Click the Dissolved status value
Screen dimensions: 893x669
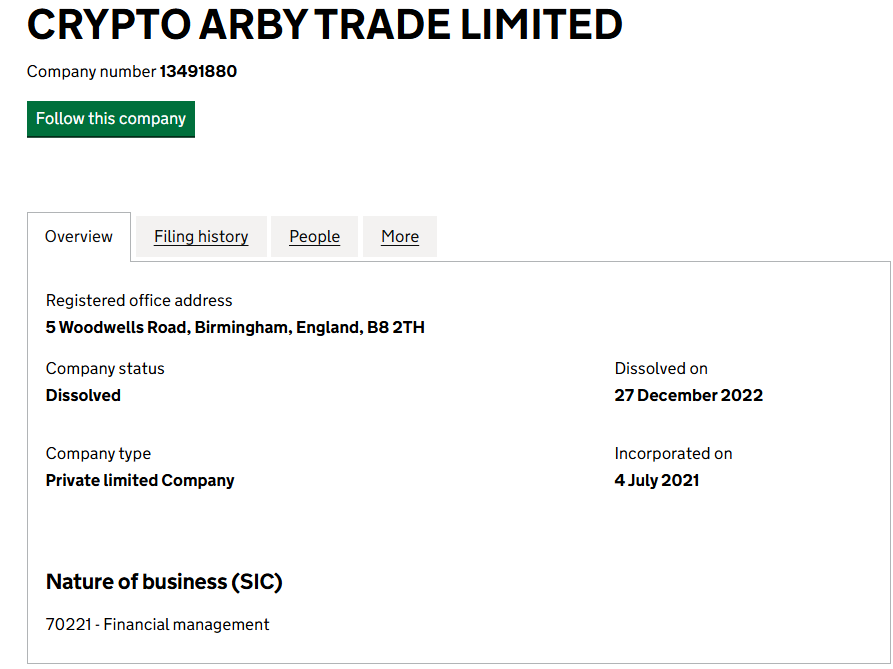(x=83, y=396)
